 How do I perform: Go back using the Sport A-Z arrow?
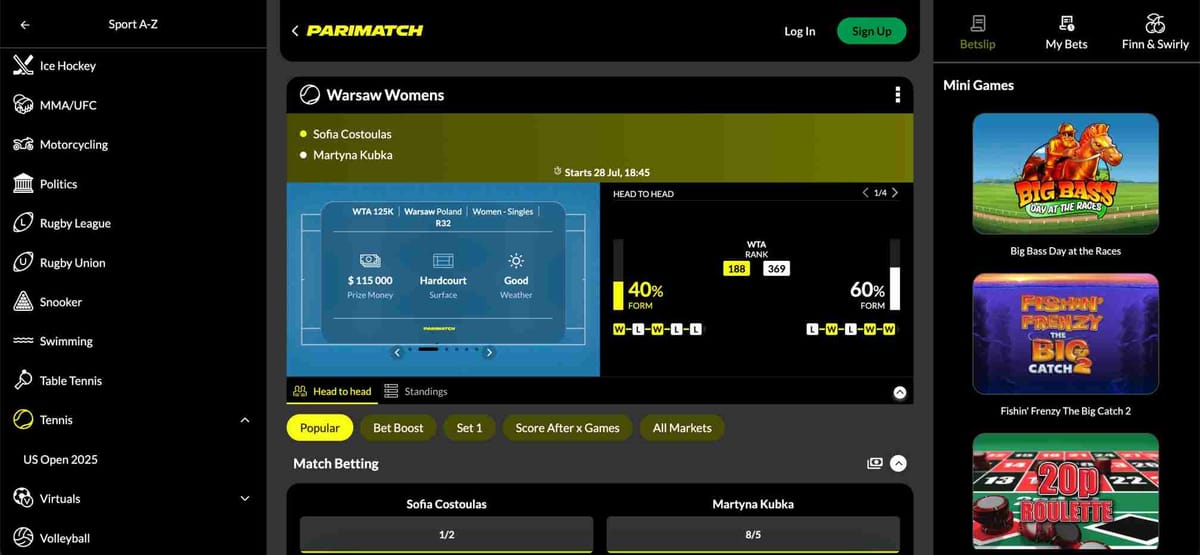click(x=24, y=25)
